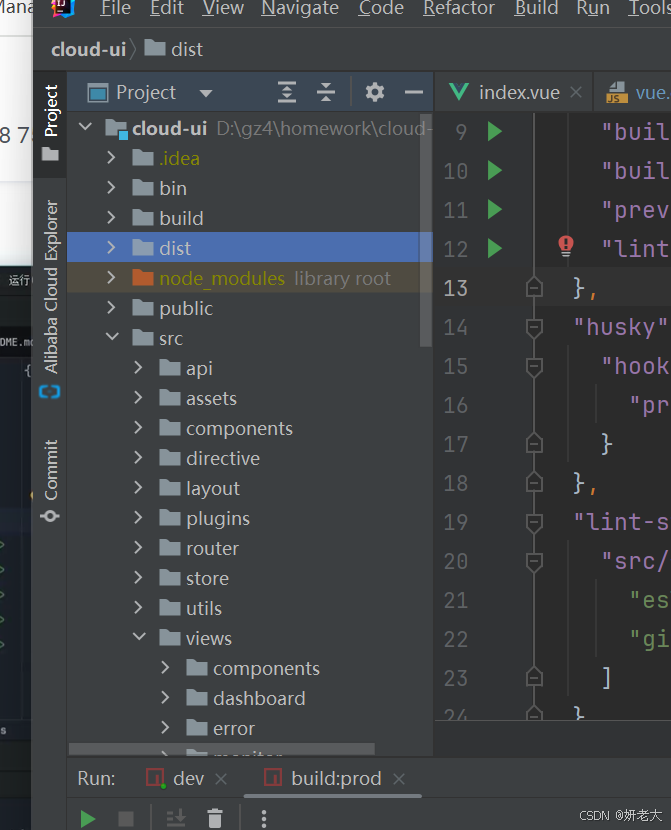The height and width of the screenshot is (830, 671).
Task: Click the red error bulb on line 12
Action: 566,246
